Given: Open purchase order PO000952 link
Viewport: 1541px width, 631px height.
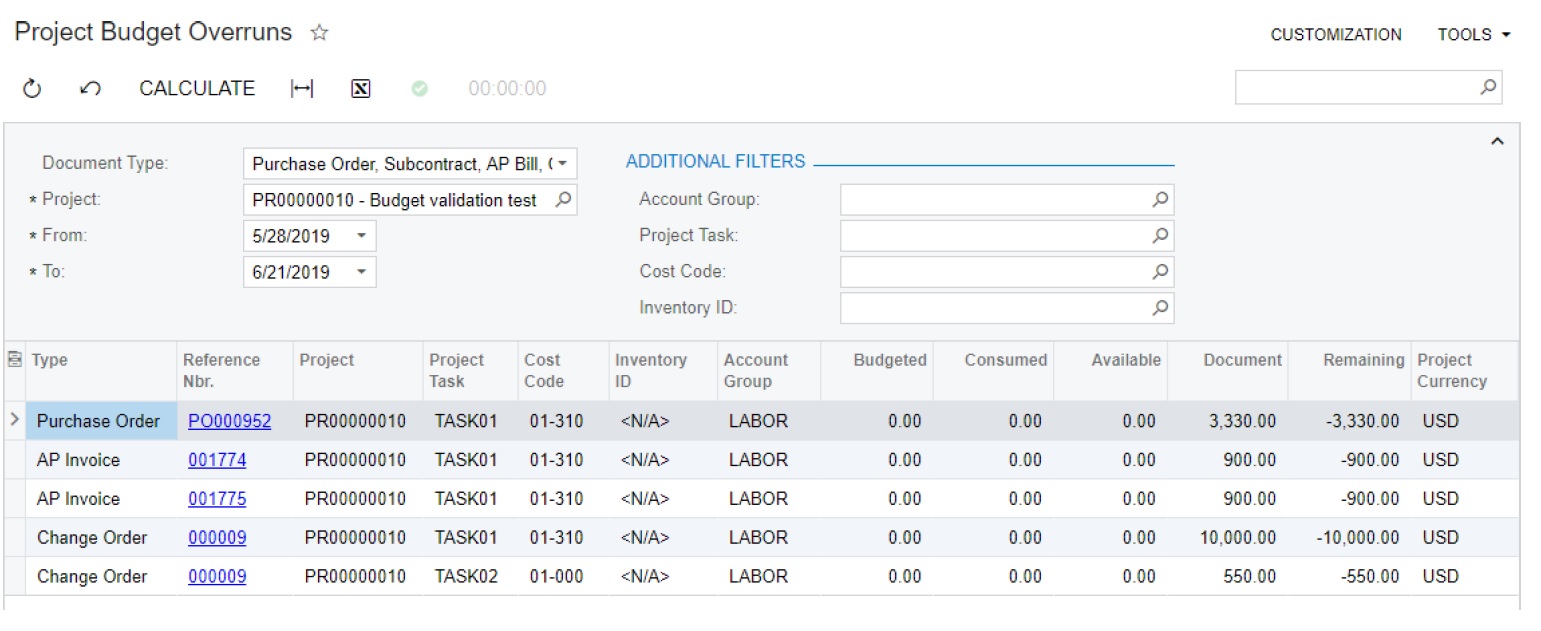Looking at the screenshot, I should pos(231,420).
